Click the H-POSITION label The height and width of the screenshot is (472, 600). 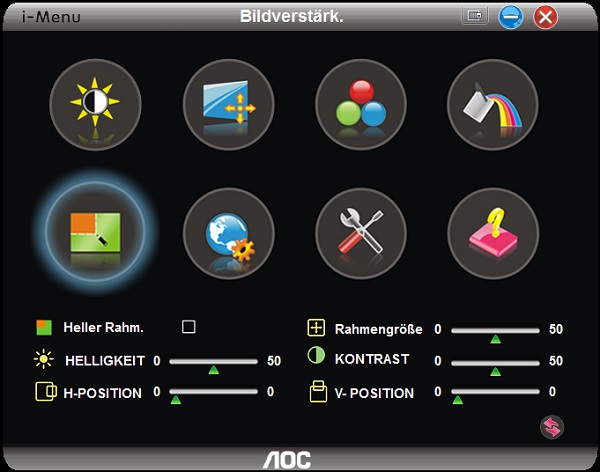[x=103, y=393]
